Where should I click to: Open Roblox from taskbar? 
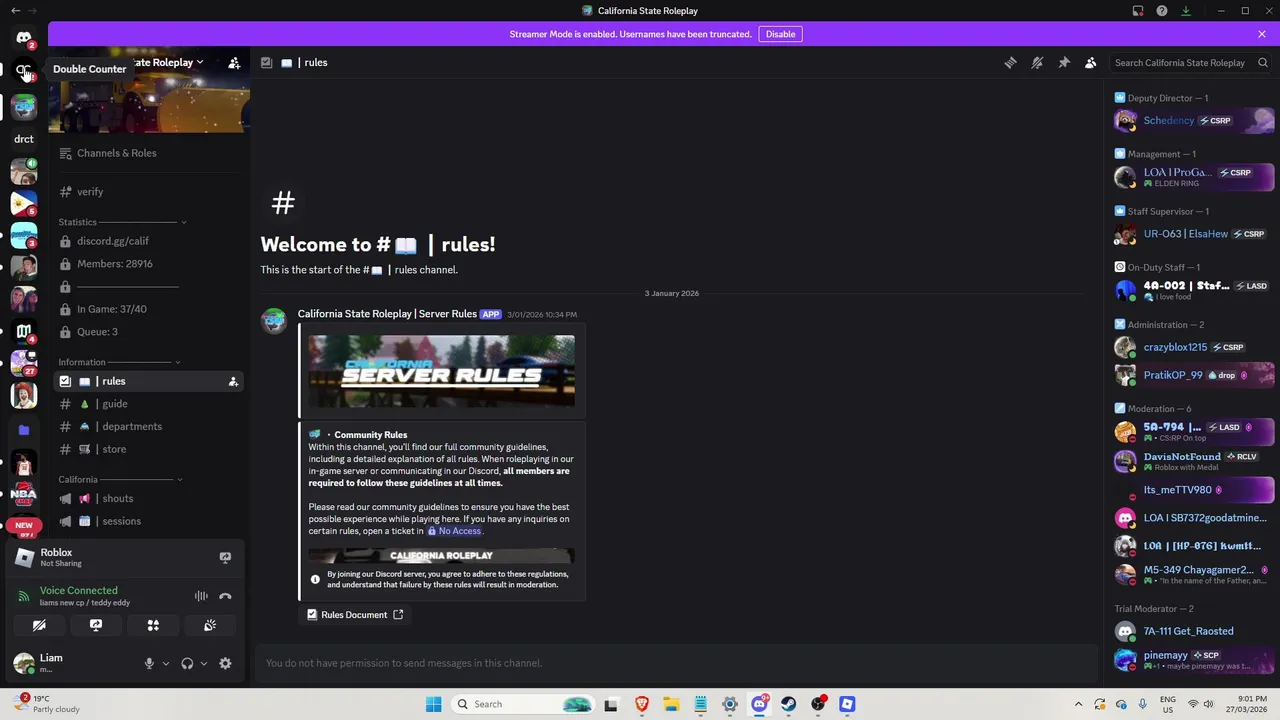(848, 704)
